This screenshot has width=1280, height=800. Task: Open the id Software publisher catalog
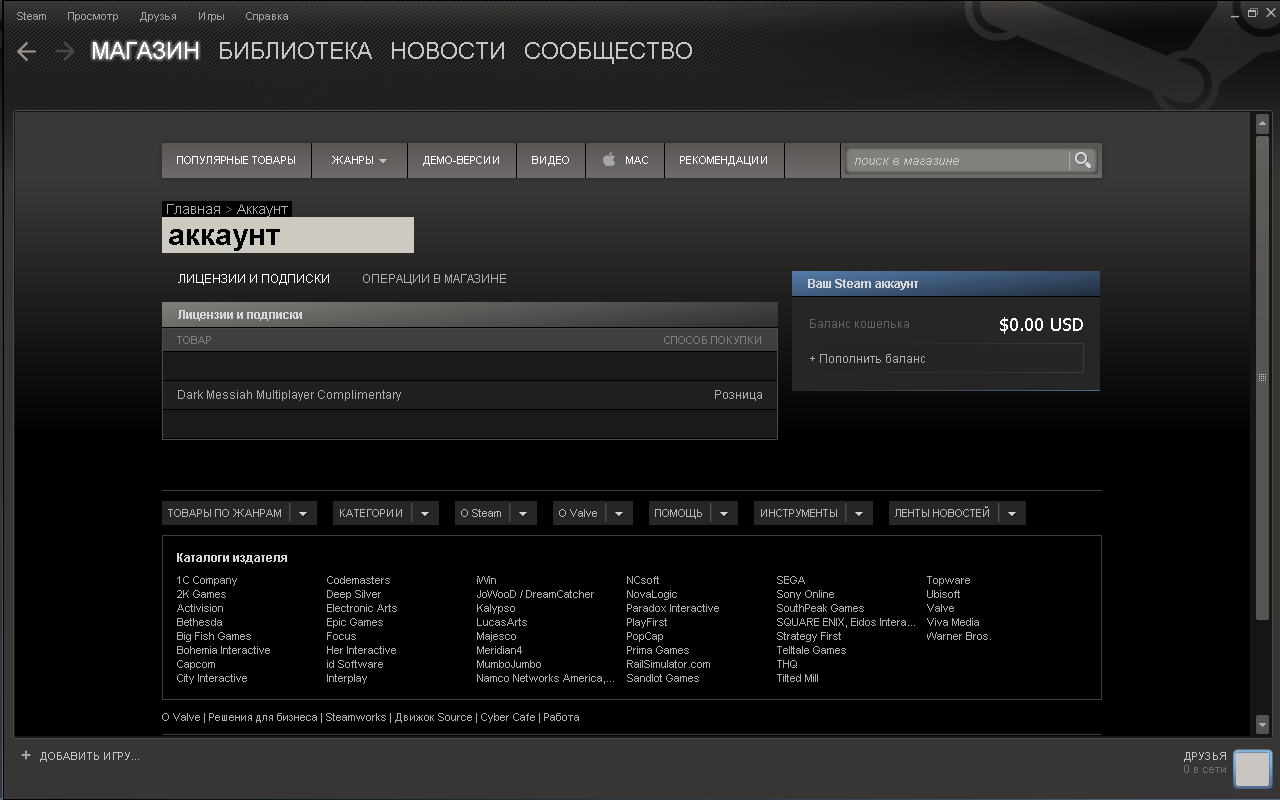pos(354,664)
